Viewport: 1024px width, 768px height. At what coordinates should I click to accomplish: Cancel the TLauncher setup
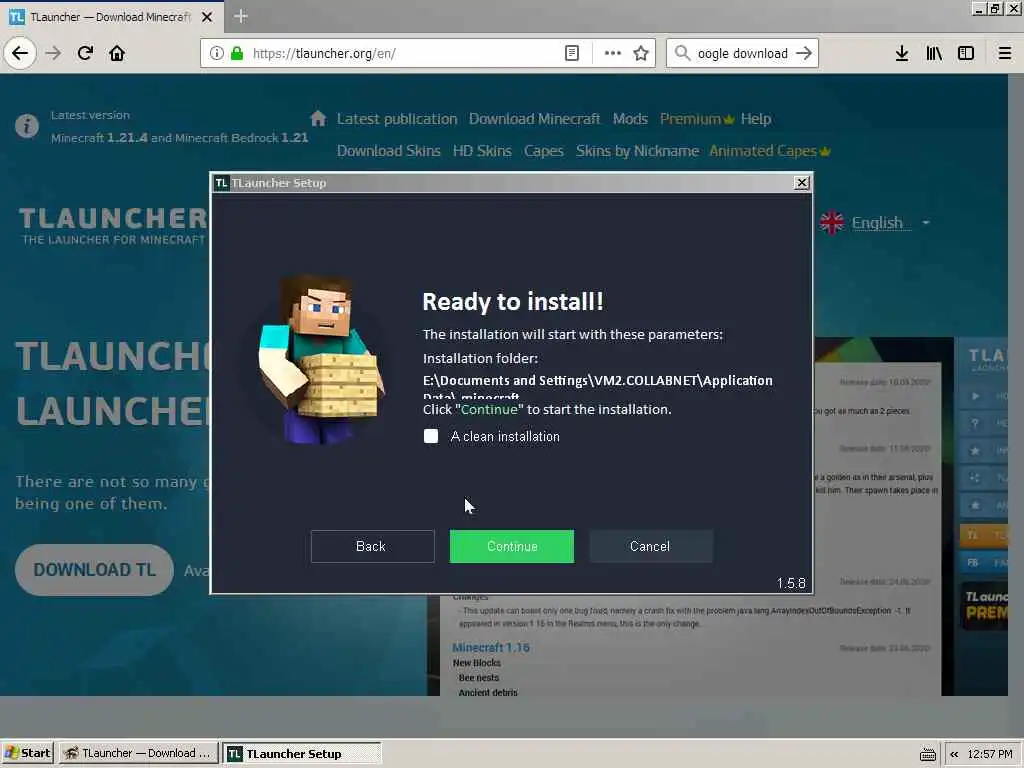650,547
